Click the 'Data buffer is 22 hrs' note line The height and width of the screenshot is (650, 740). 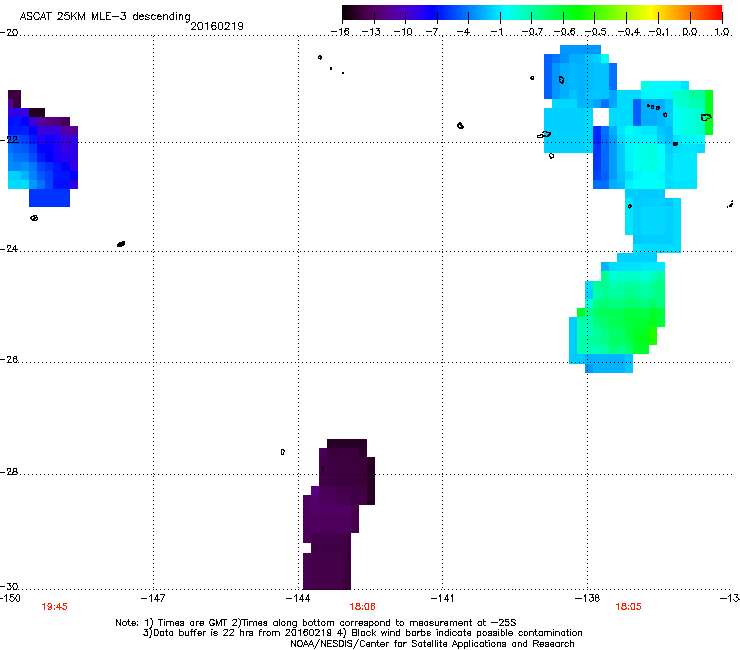click(362, 633)
